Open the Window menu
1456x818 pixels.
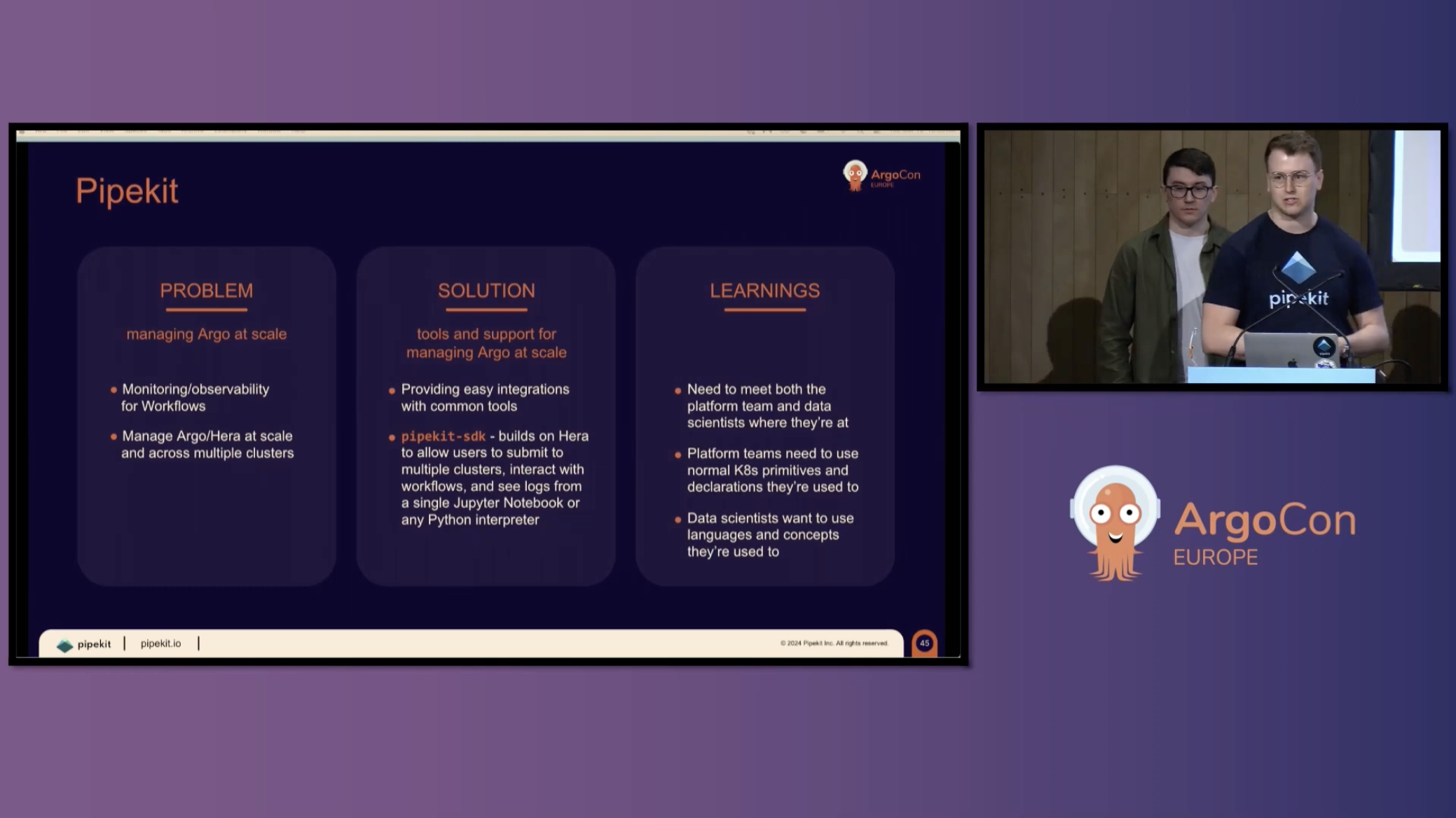[x=270, y=131]
